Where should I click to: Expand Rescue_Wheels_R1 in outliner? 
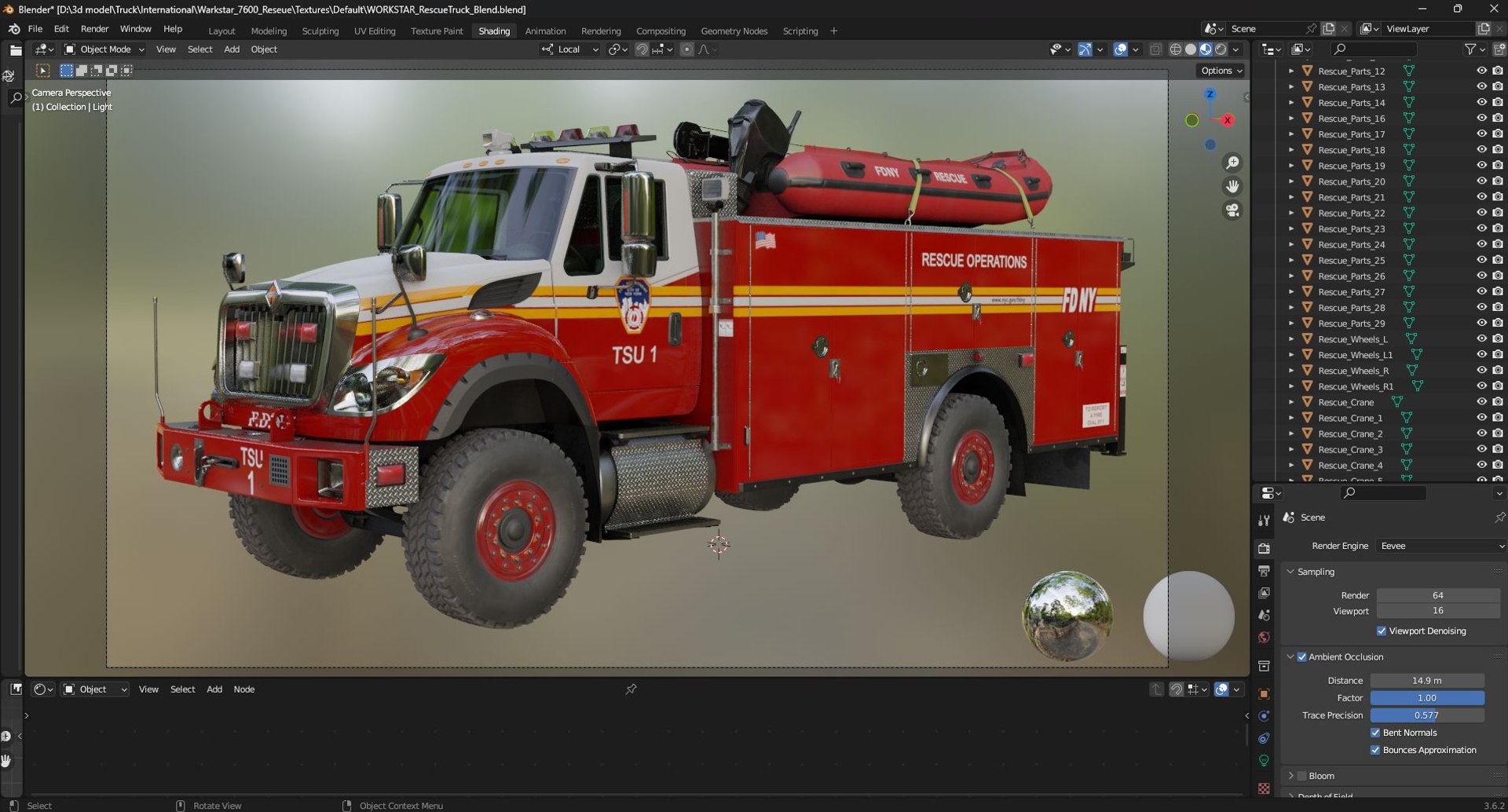pyautogui.click(x=1291, y=386)
